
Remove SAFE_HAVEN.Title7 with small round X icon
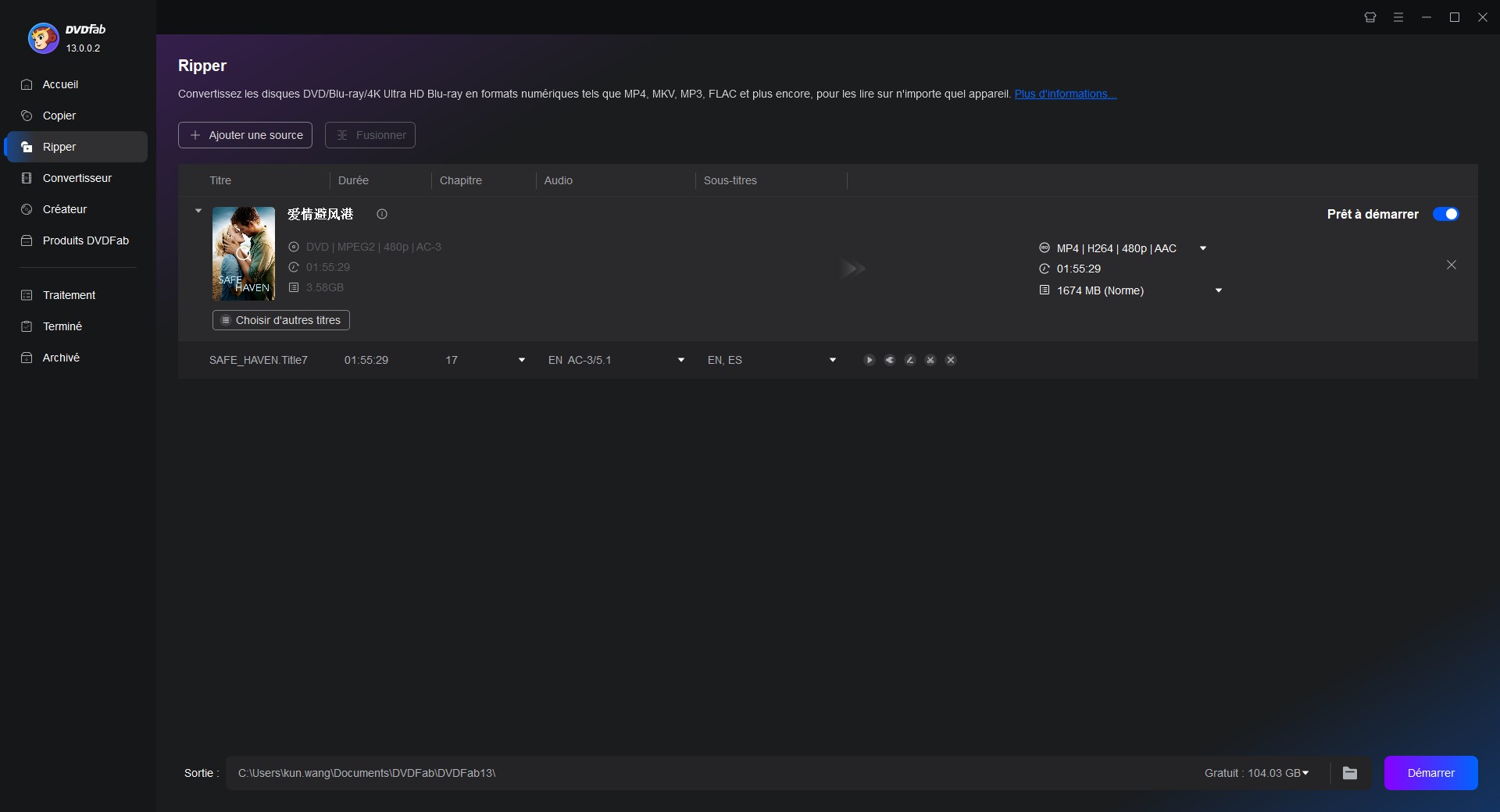[950, 360]
